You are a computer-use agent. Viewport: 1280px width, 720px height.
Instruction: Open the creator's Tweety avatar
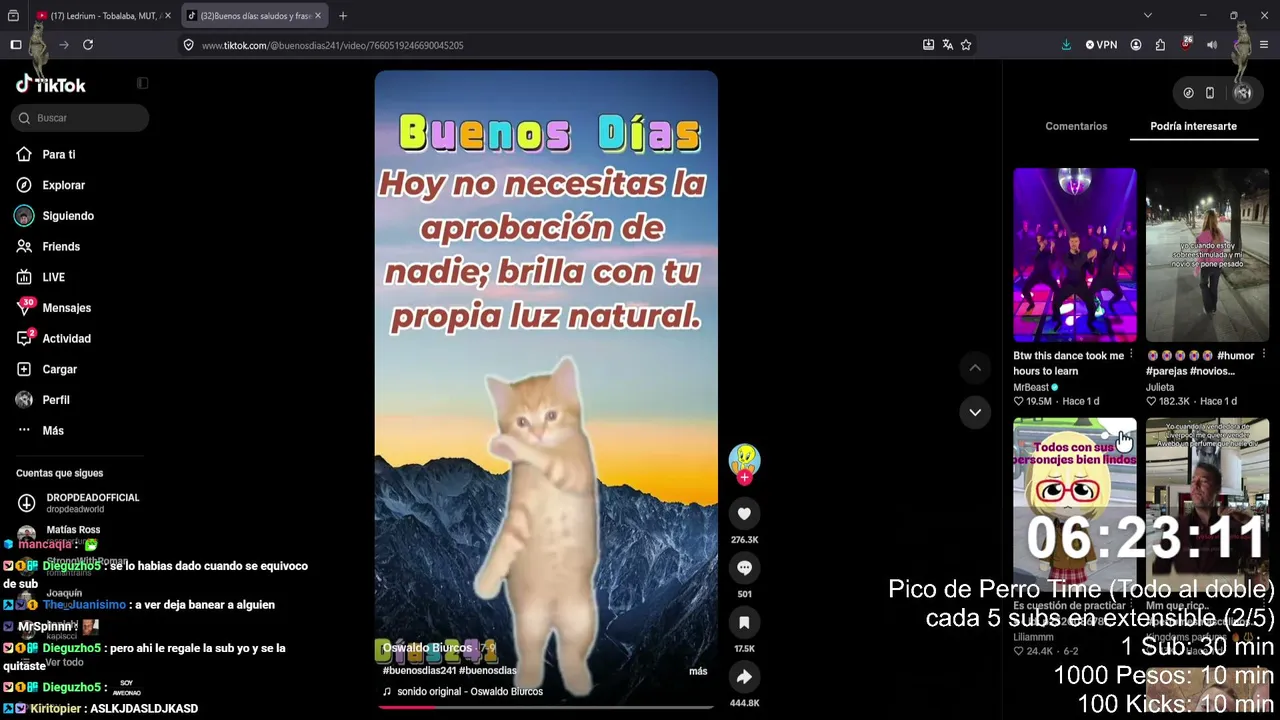coord(744,459)
